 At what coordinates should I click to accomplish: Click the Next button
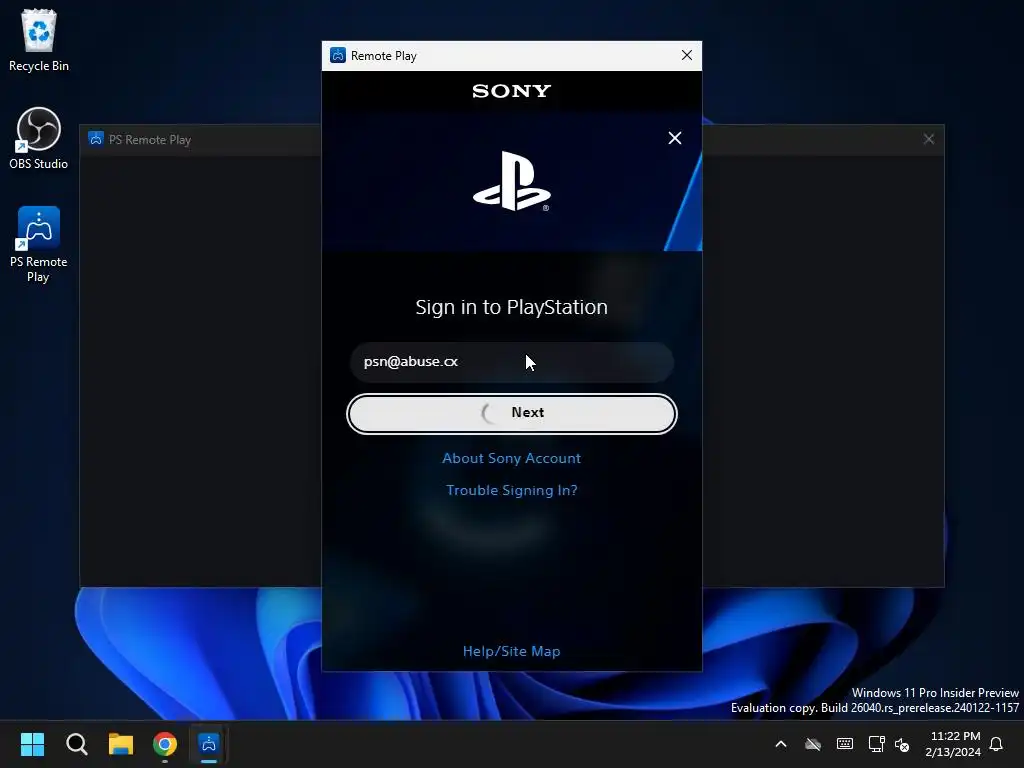511,413
